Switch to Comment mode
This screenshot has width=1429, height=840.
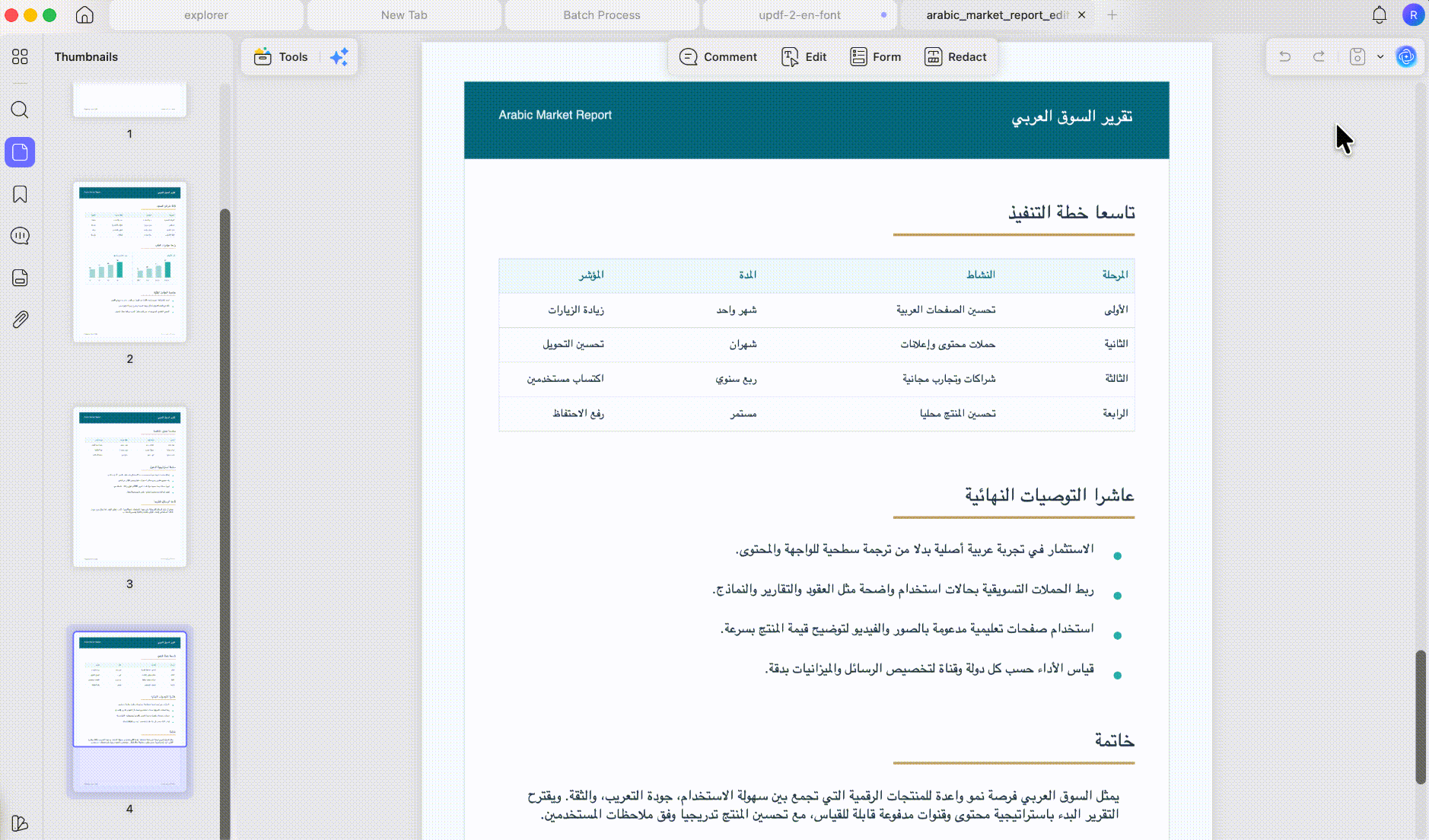point(718,57)
